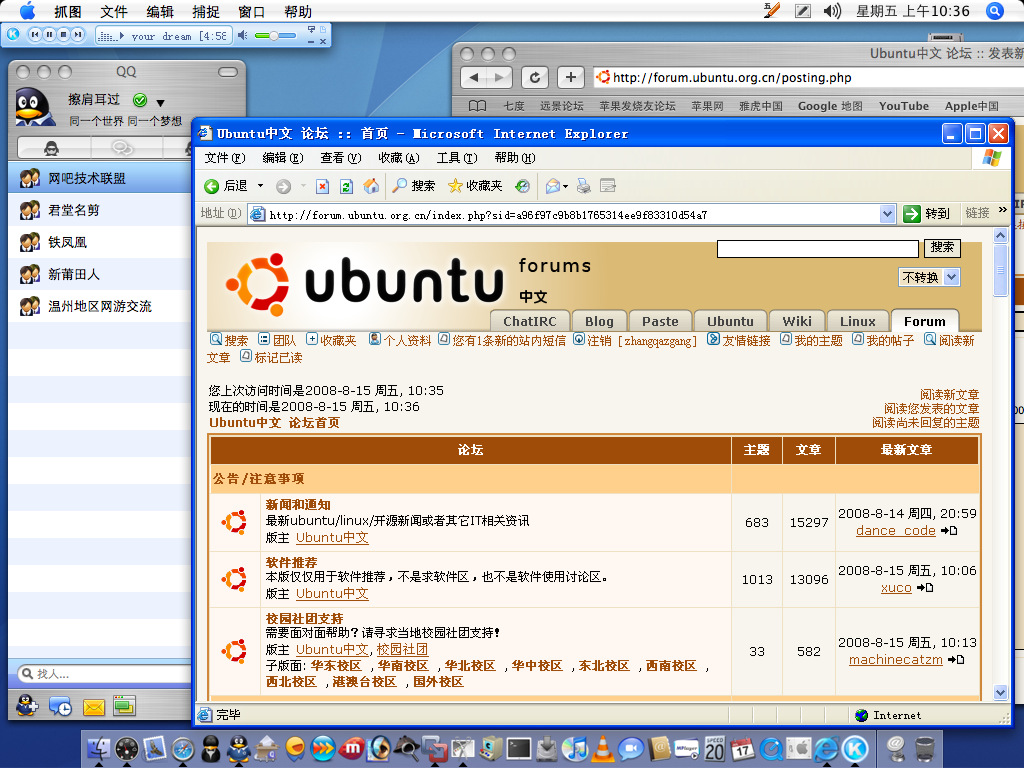Open the IE 工具(T) menu

pyautogui.click(x=457, y=158)
